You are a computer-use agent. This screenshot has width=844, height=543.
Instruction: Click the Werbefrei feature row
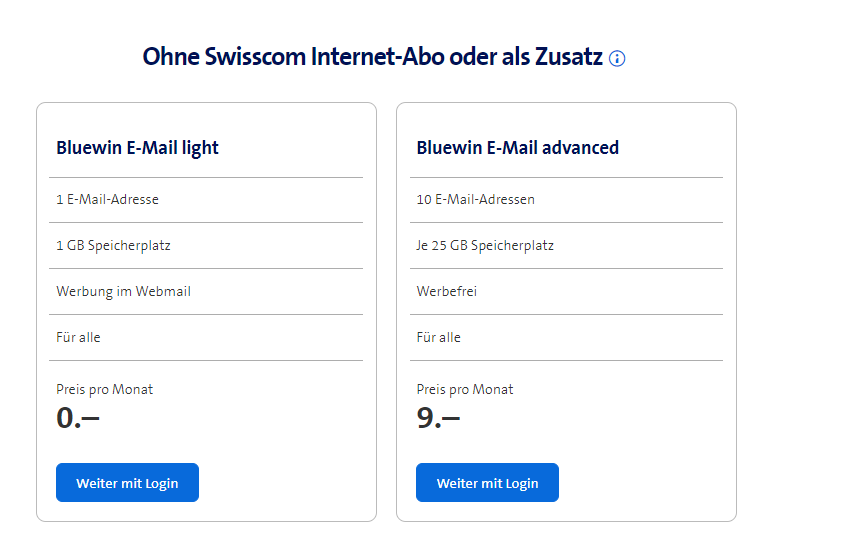(446, 291)
